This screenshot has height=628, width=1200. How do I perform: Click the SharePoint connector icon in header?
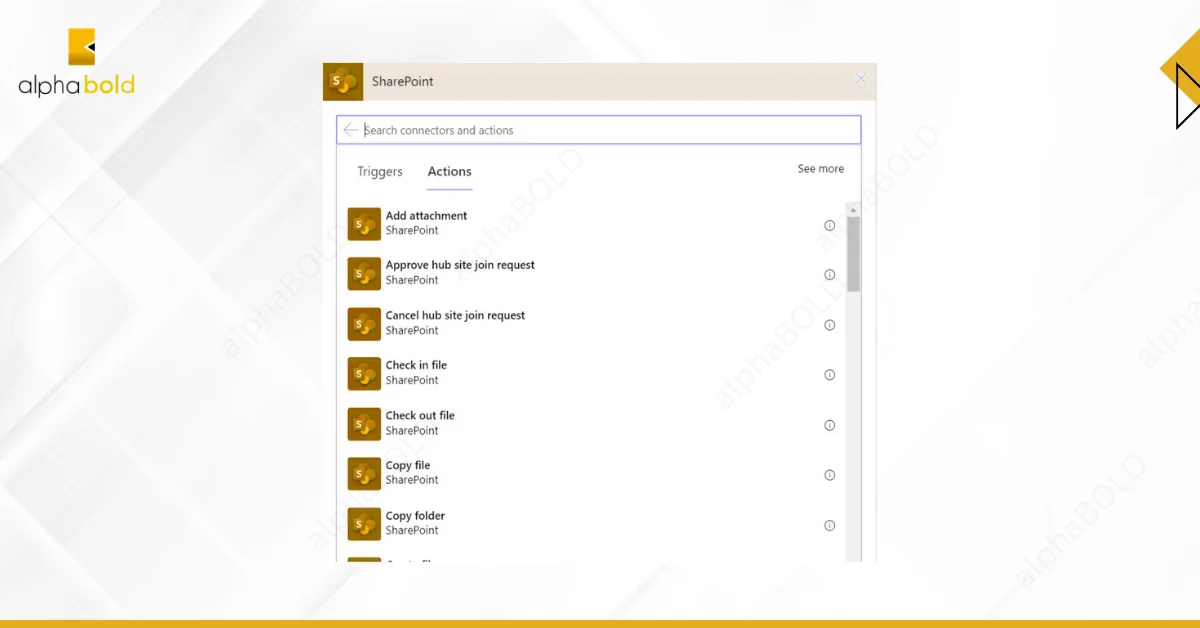(x=343, y=82)
